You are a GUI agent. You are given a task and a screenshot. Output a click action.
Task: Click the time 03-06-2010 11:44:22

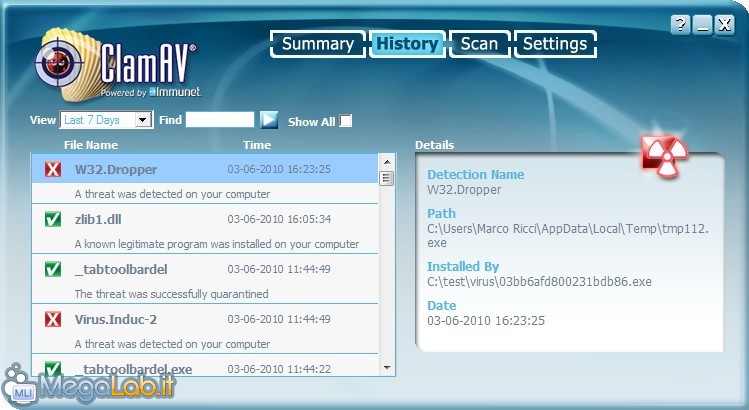point(279,369)
